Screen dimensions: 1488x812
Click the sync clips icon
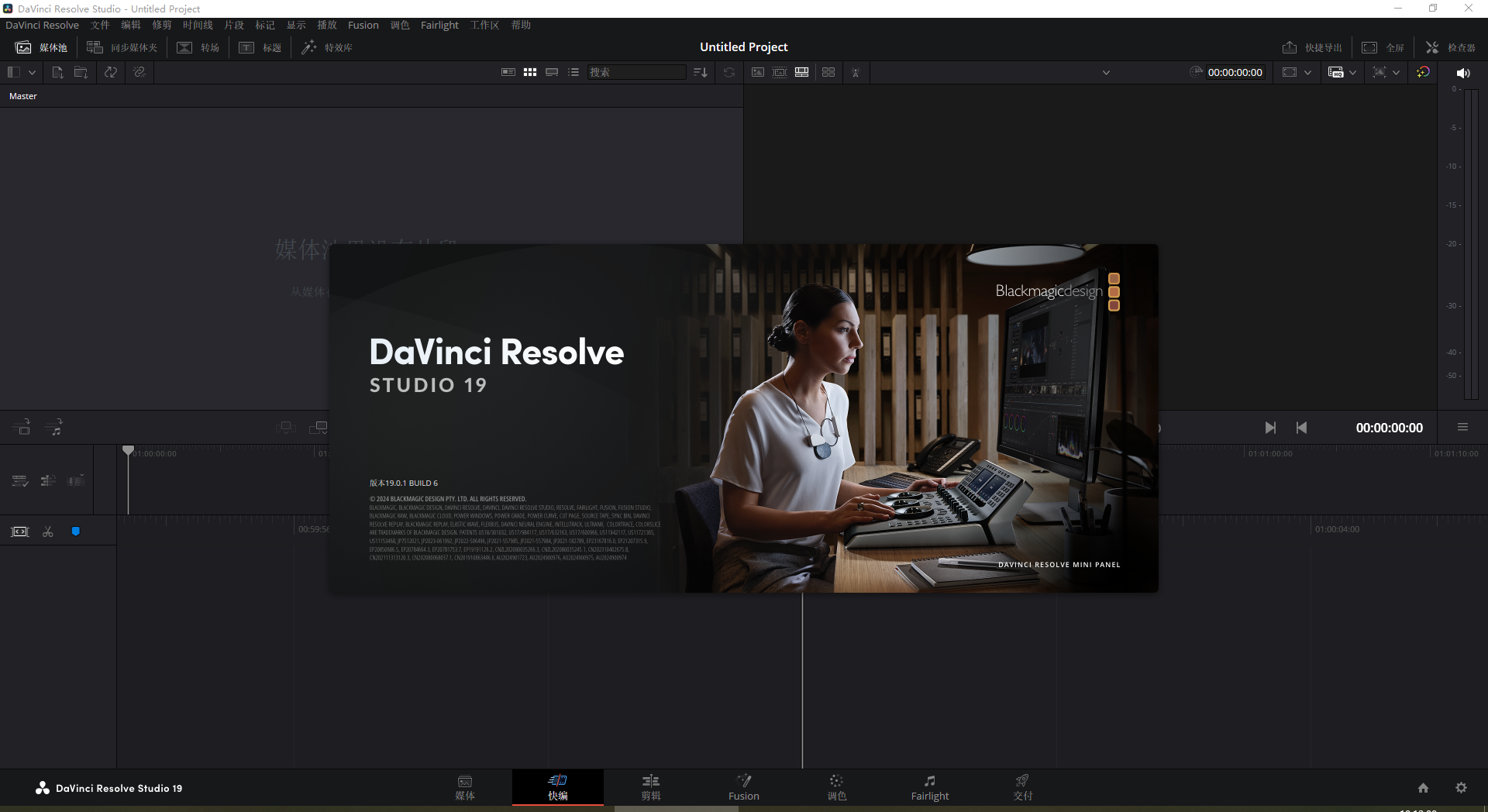click(x=111, y=72)
